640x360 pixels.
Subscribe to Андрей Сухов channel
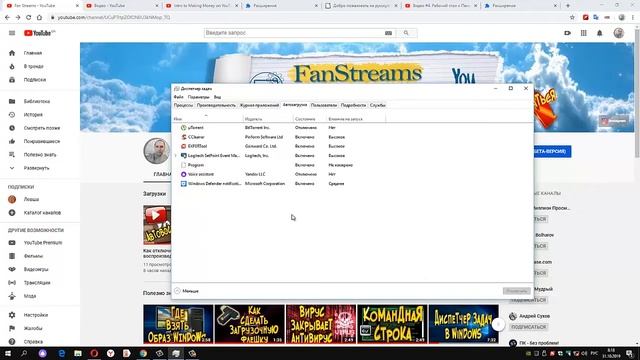(529, 327)
